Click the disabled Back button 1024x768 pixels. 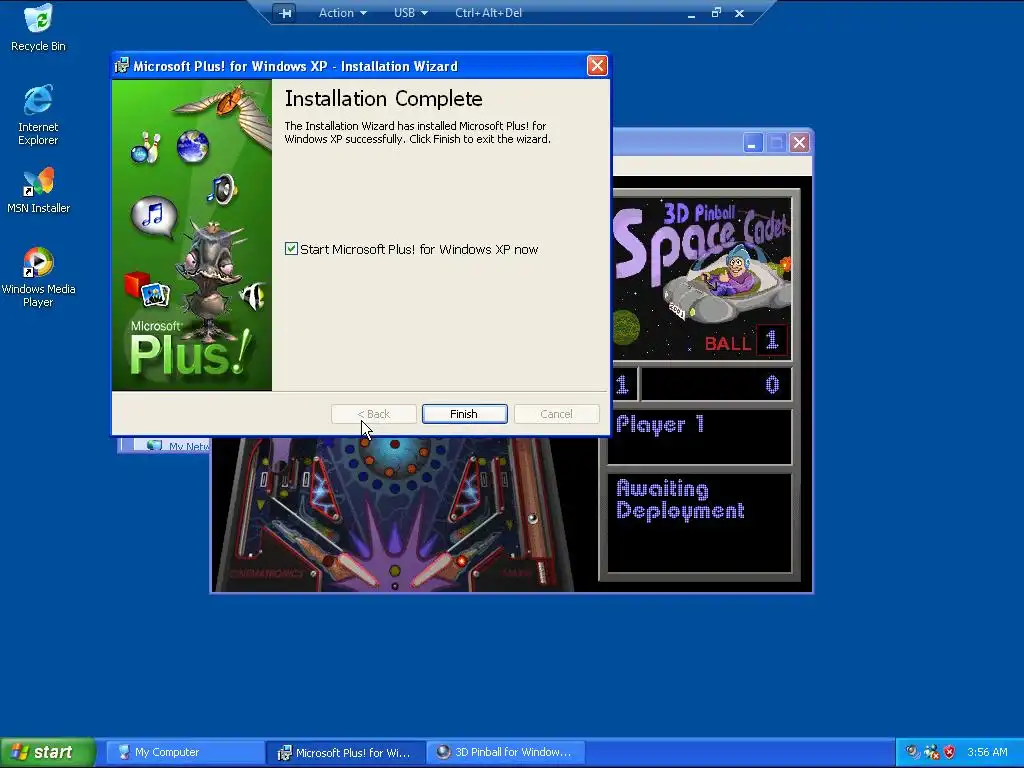click(374, 414)
